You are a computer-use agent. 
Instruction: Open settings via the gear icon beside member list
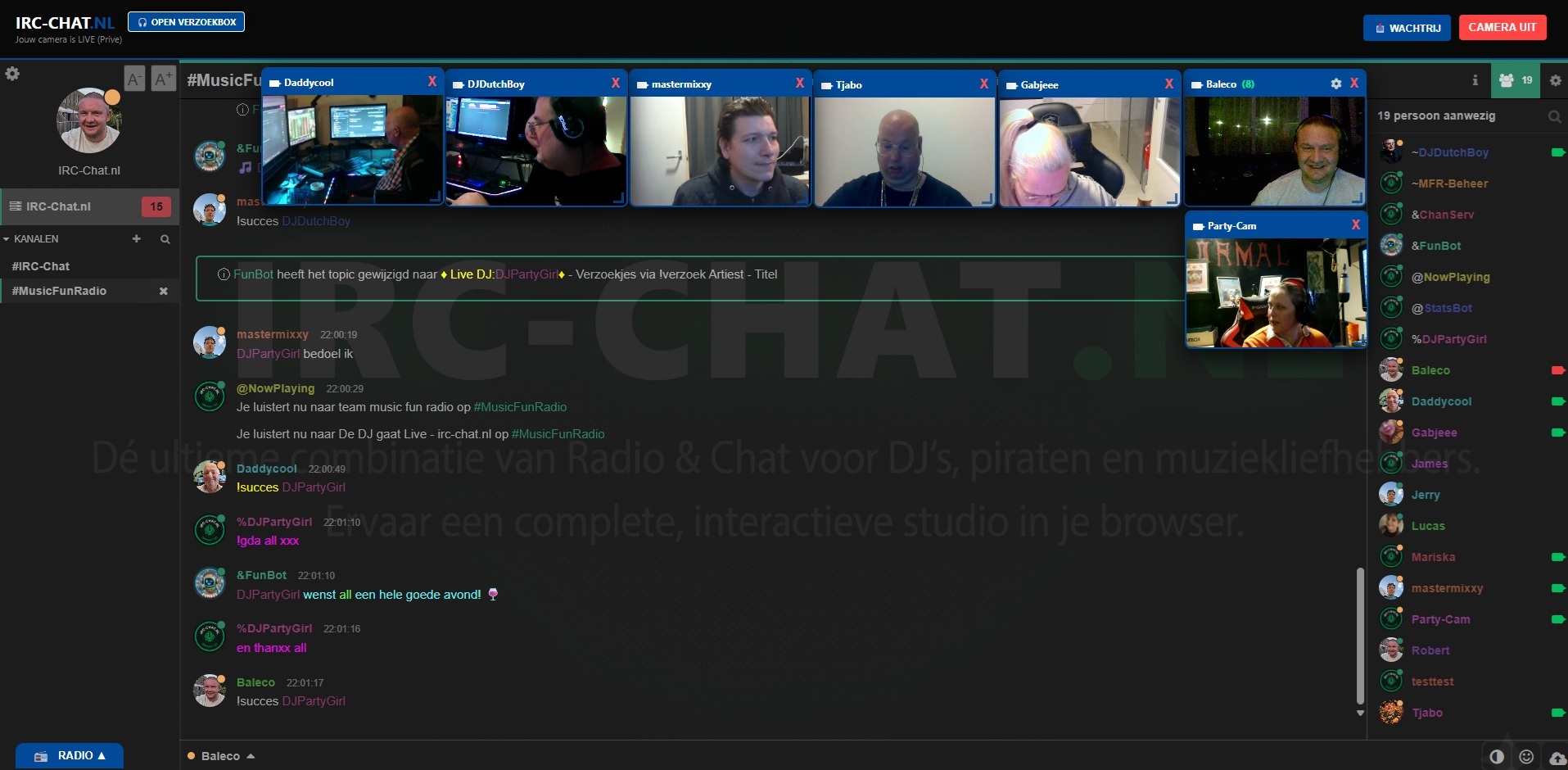coord(1554,80)
